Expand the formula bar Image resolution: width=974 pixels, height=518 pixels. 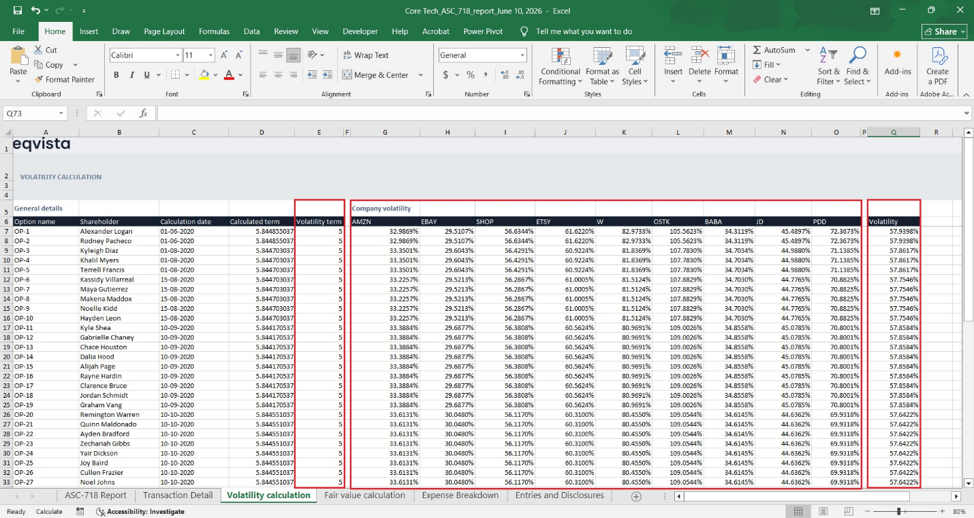coord(967,113)
